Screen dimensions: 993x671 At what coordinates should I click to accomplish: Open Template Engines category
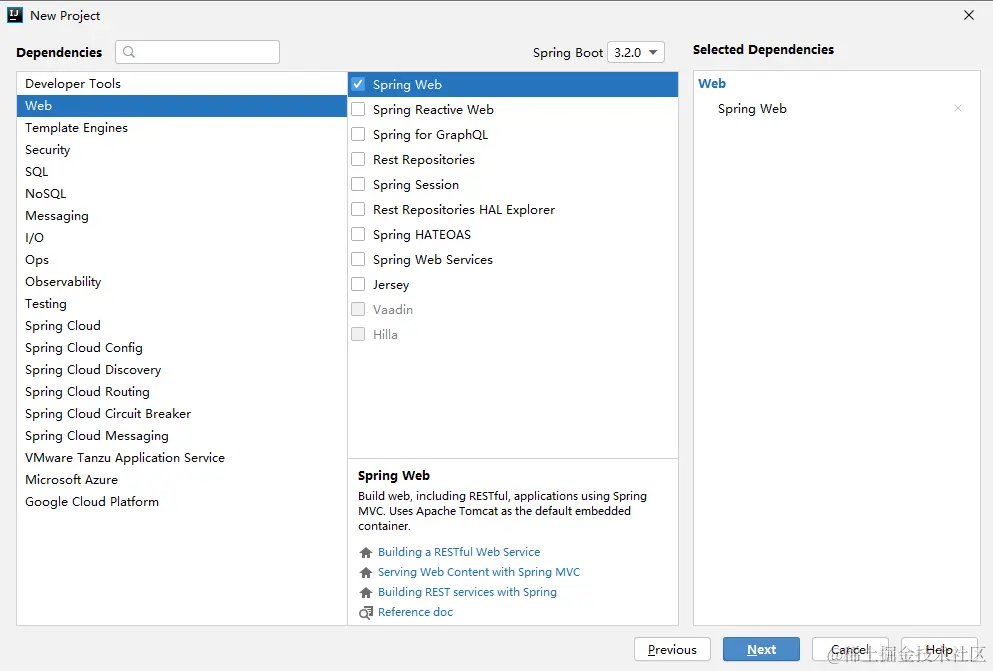(182, 128)
